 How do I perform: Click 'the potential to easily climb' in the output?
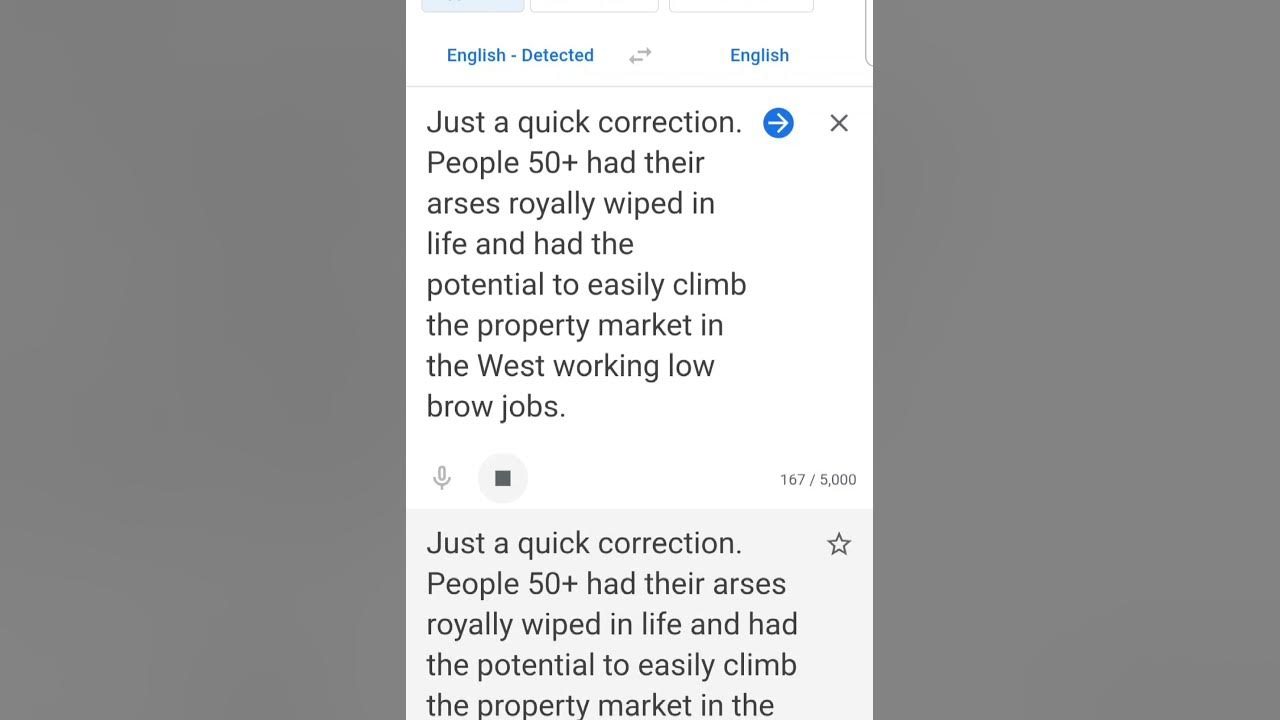click(612, 665)
